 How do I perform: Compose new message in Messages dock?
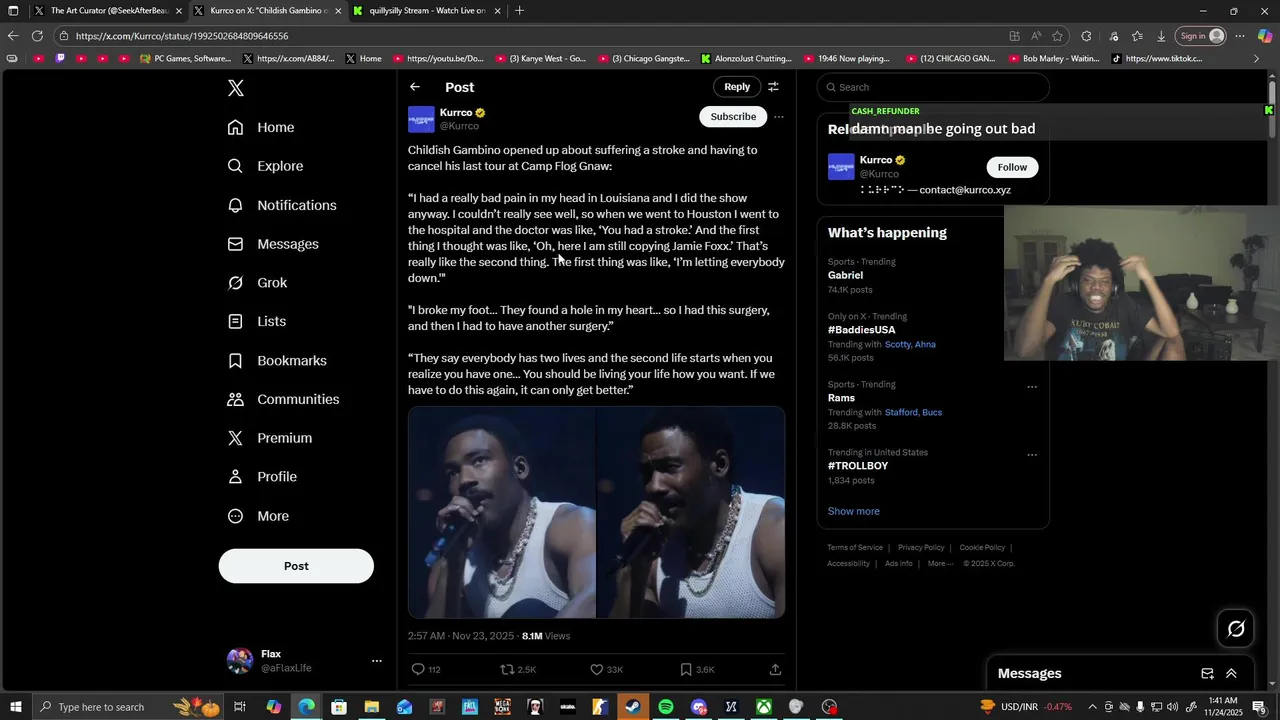coord(1207,674)
